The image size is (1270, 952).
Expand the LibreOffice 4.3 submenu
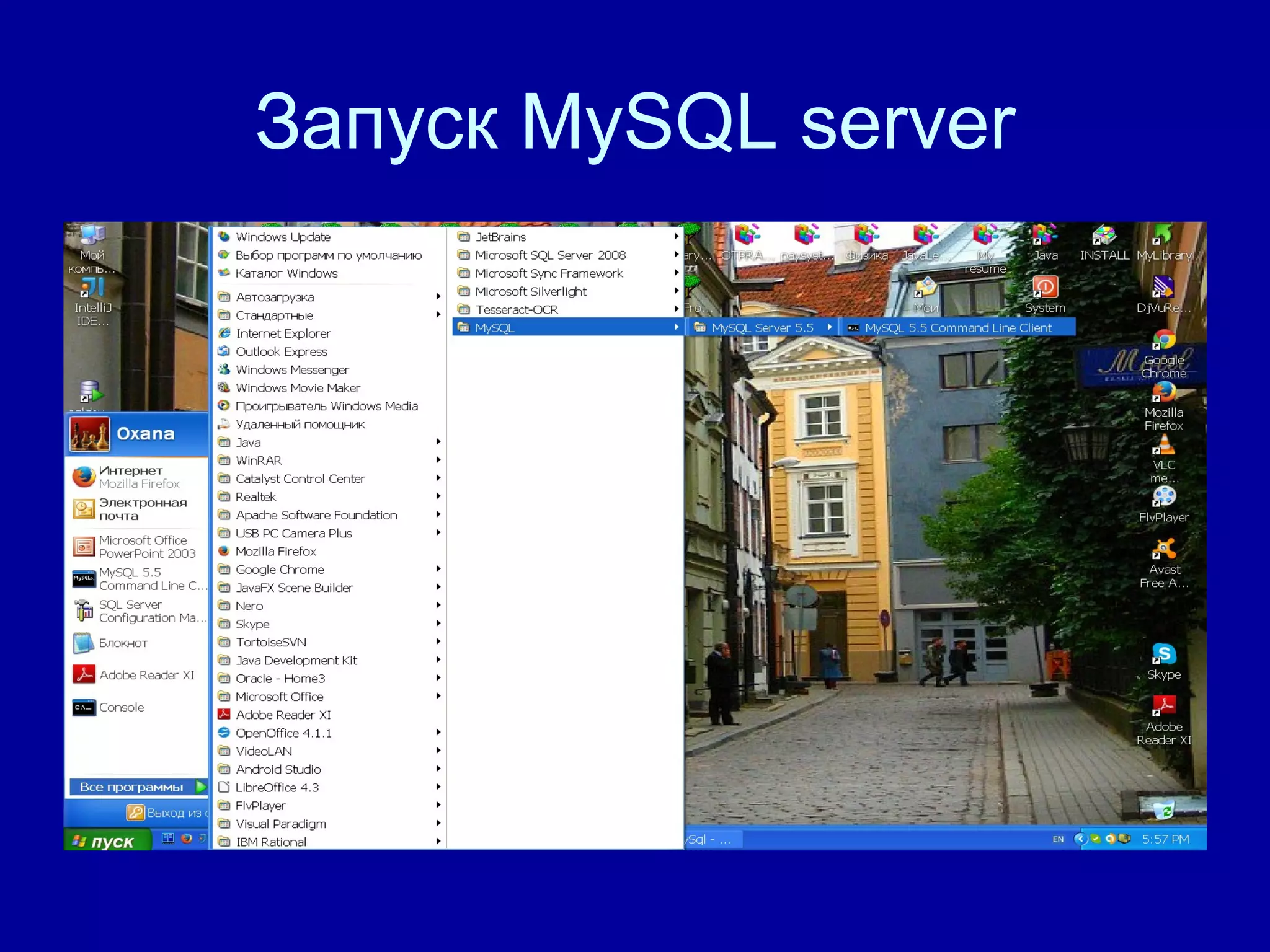[329, 787]
